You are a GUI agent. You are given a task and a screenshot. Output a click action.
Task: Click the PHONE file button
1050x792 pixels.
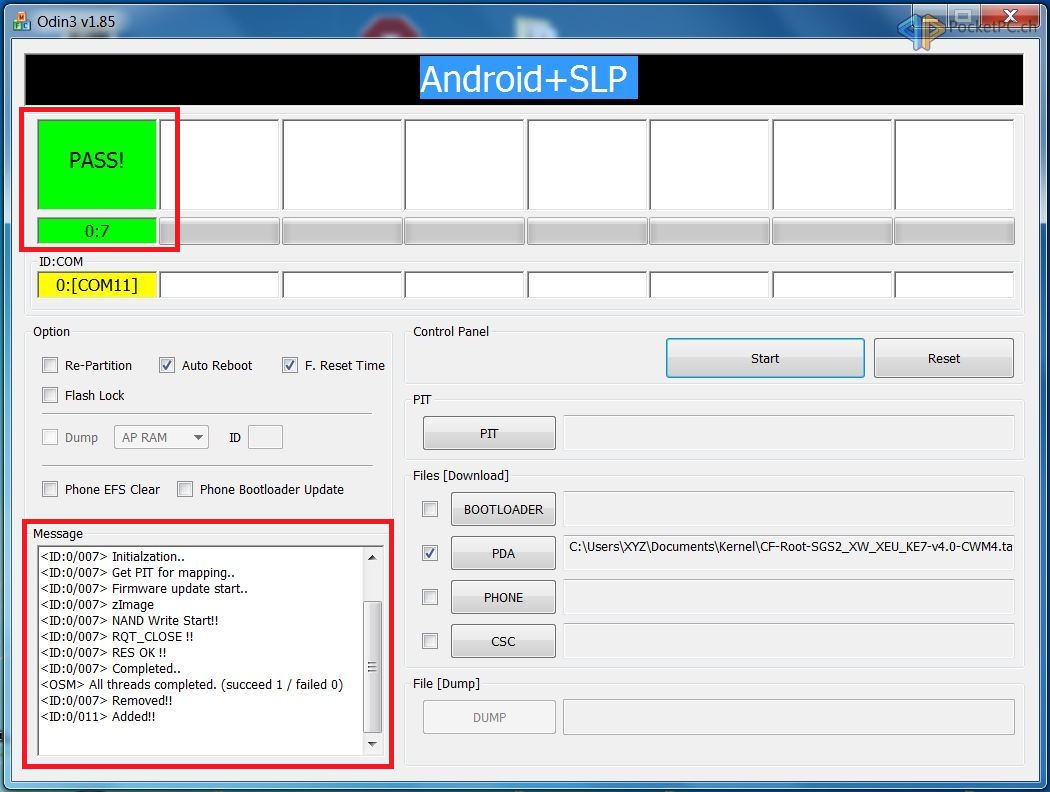pos(504,597)
